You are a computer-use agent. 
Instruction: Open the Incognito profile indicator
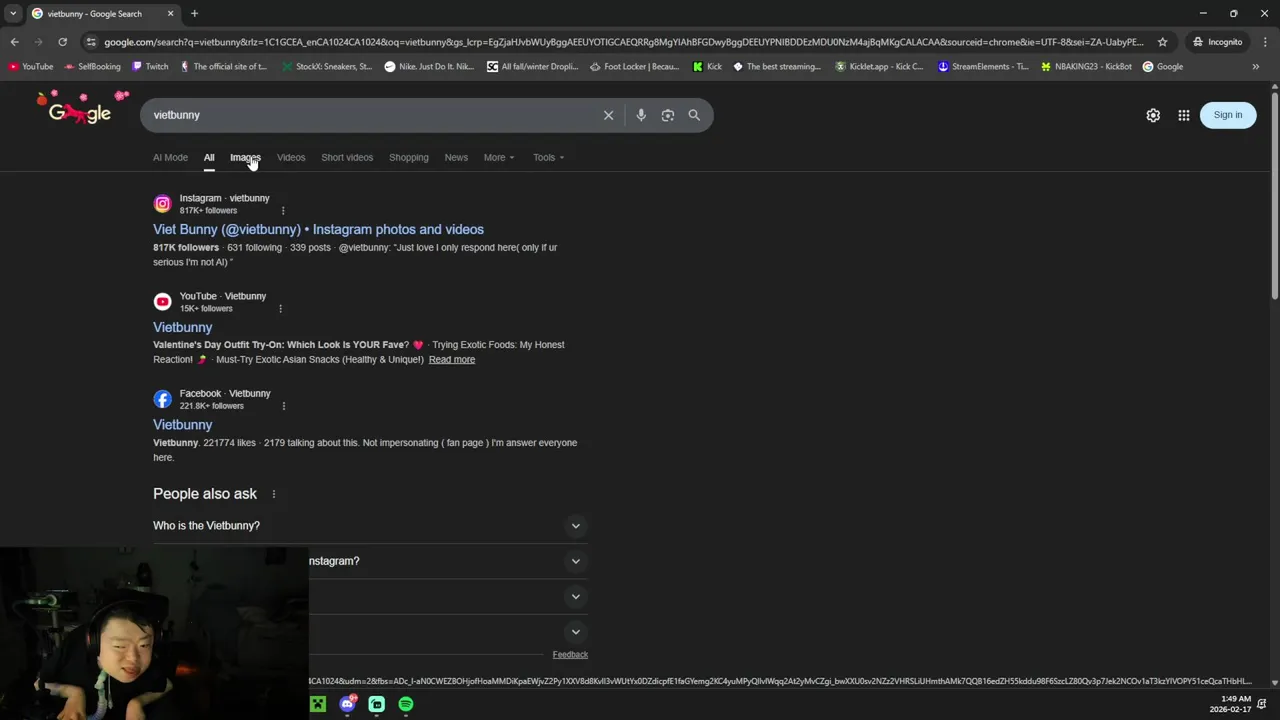pyautogui.click(x=1217, y=42)
